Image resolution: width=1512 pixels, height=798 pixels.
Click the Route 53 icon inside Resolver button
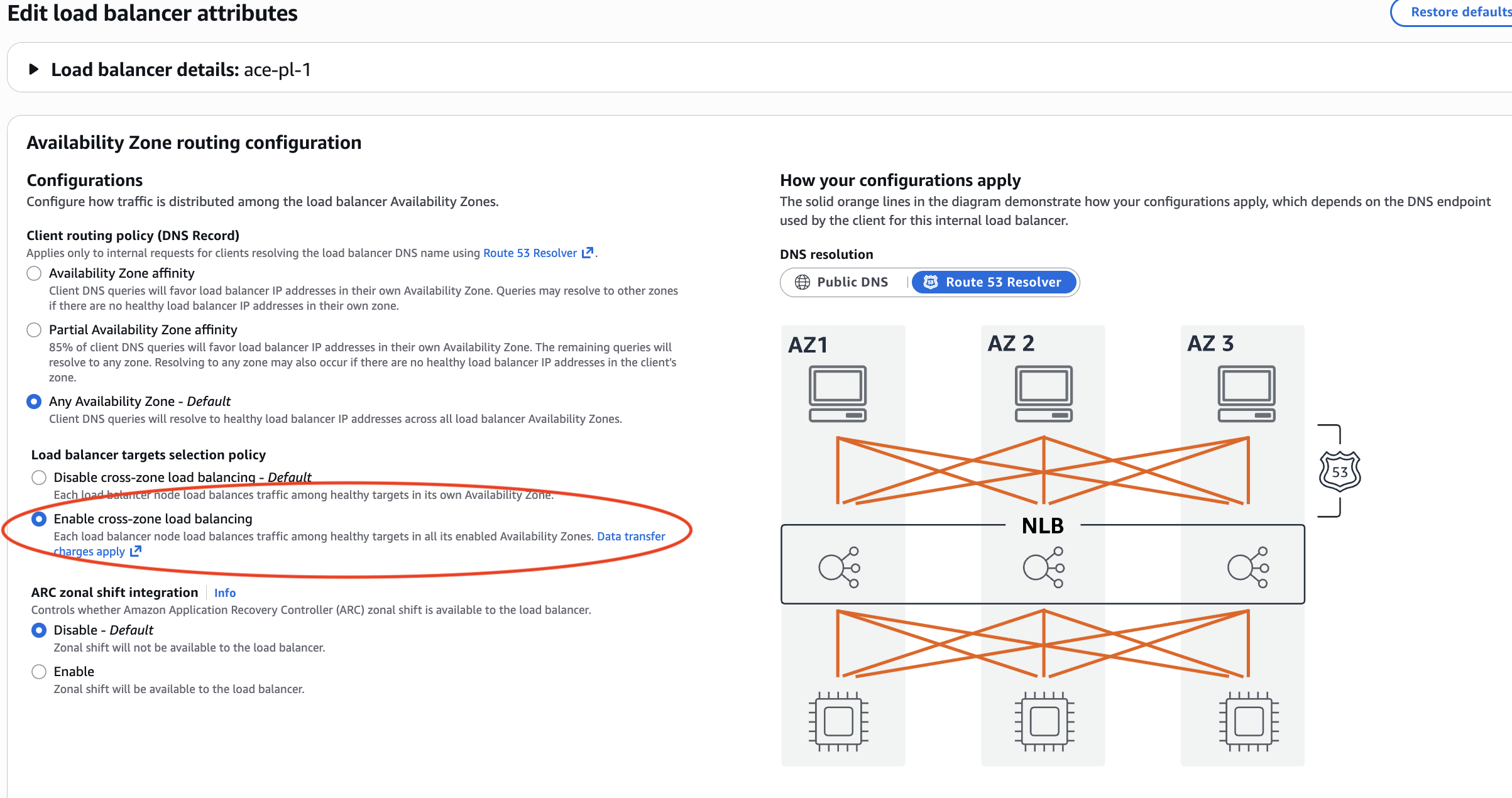pos(931,281)
